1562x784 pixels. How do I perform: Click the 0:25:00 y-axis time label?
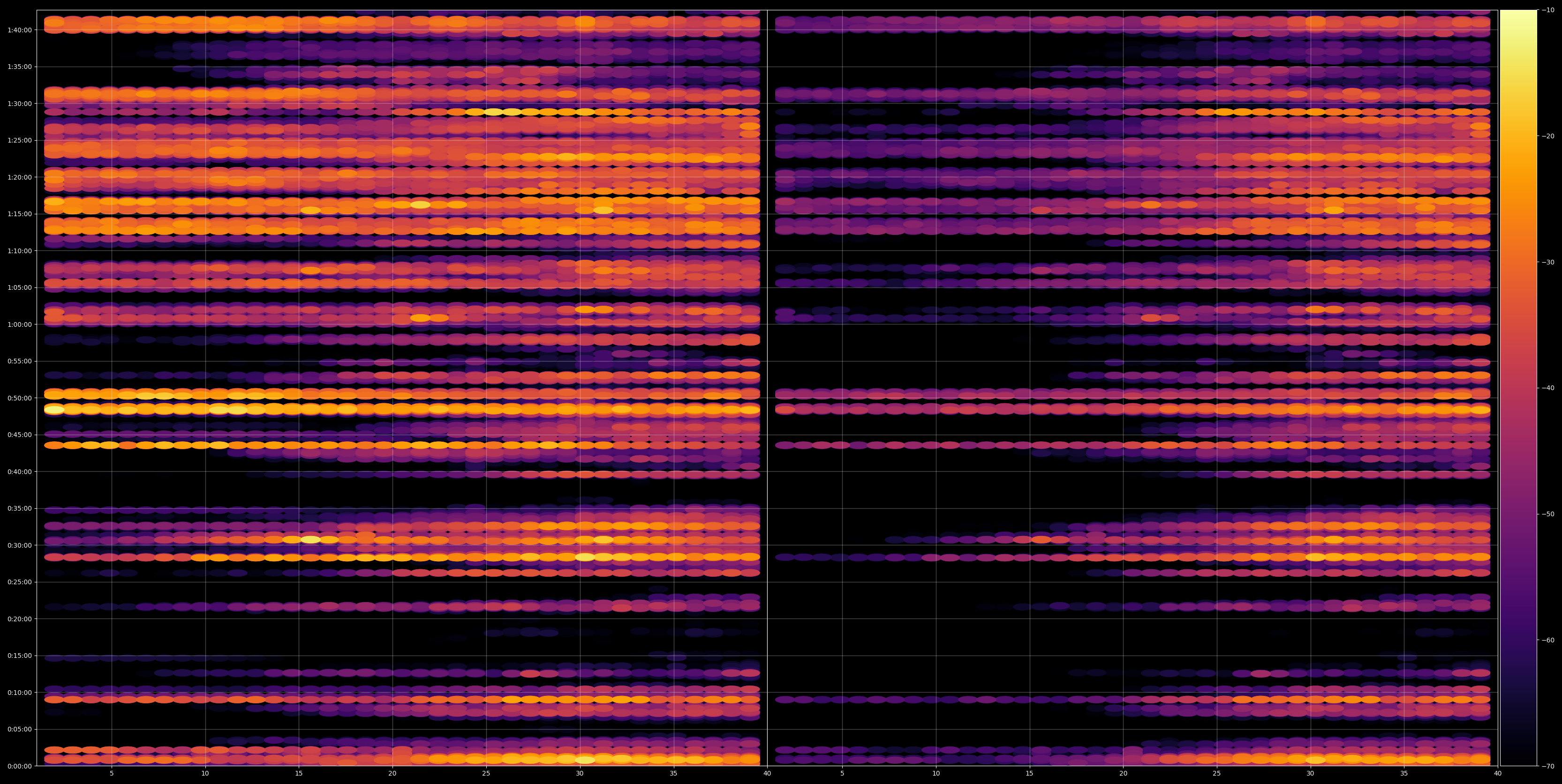[20, 582]
